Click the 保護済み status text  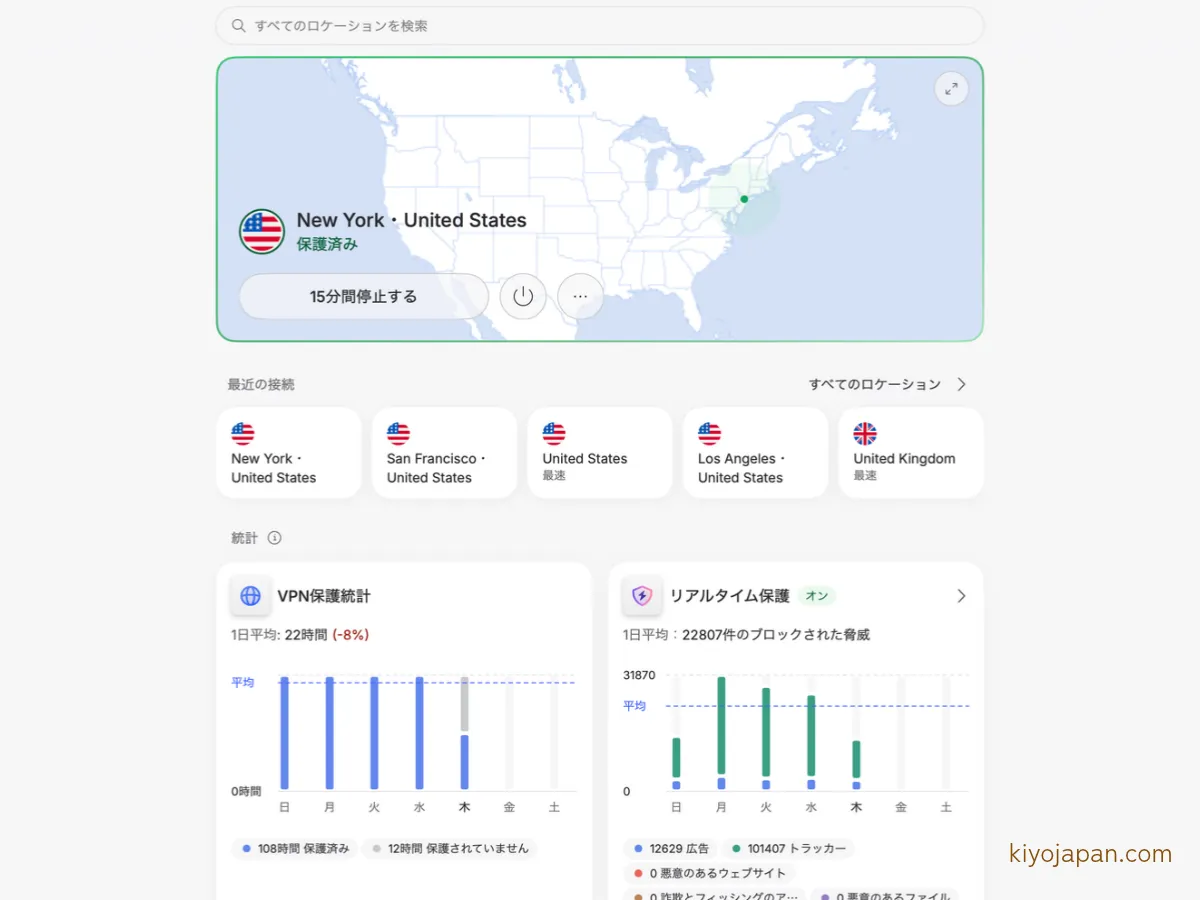click(x=327, y=244)
